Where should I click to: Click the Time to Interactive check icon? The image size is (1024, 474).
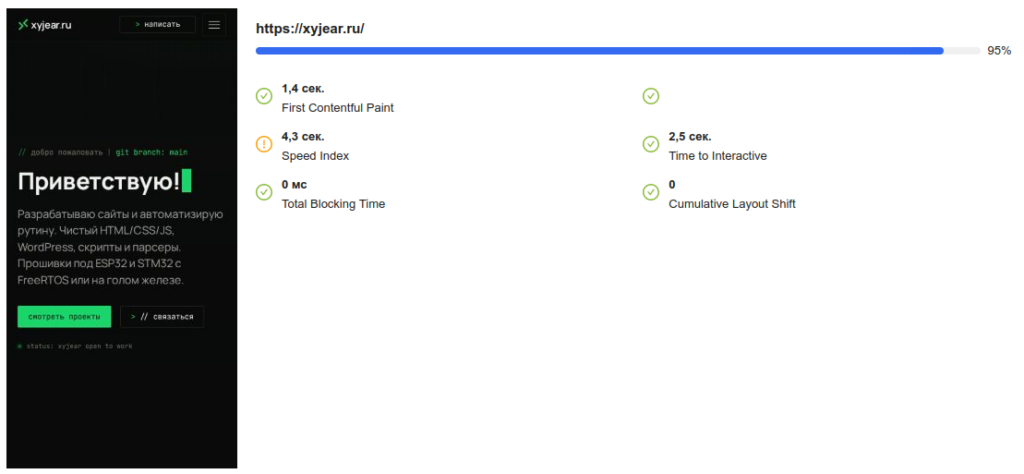pyautogui.click(x=650, y=144)
